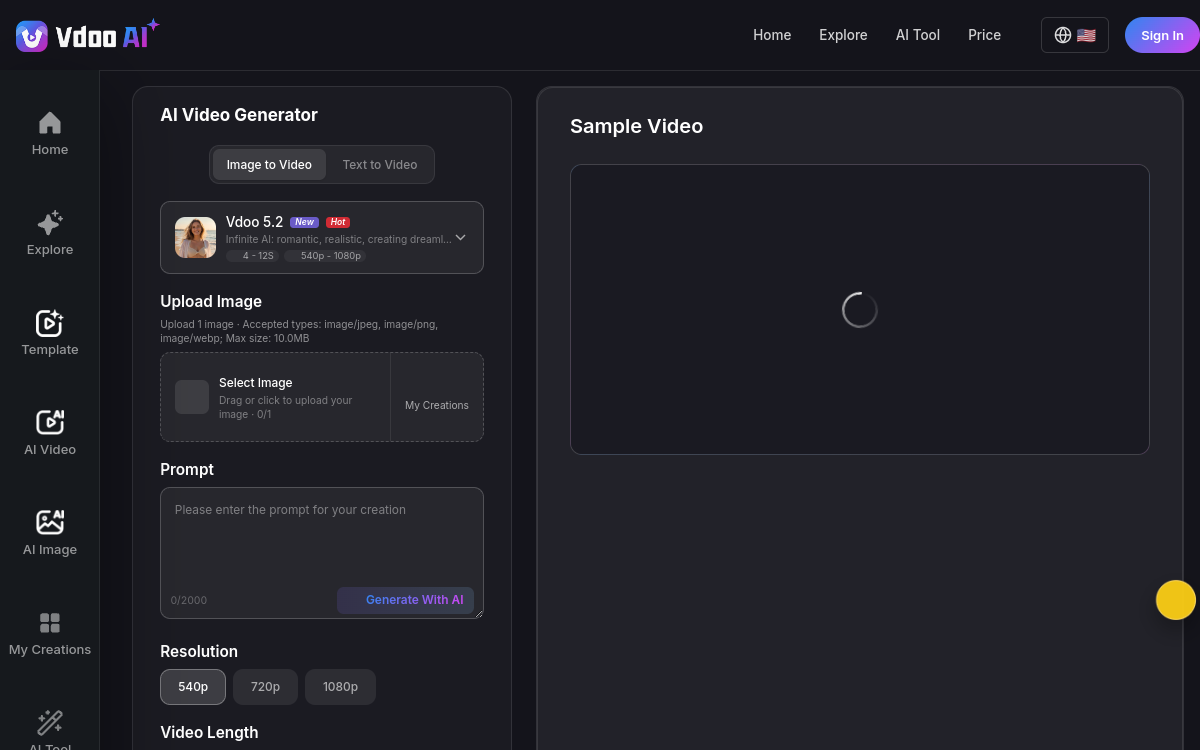1200x750 pixels.
Task: Open Price in top navigation
Action: [984, 35]
